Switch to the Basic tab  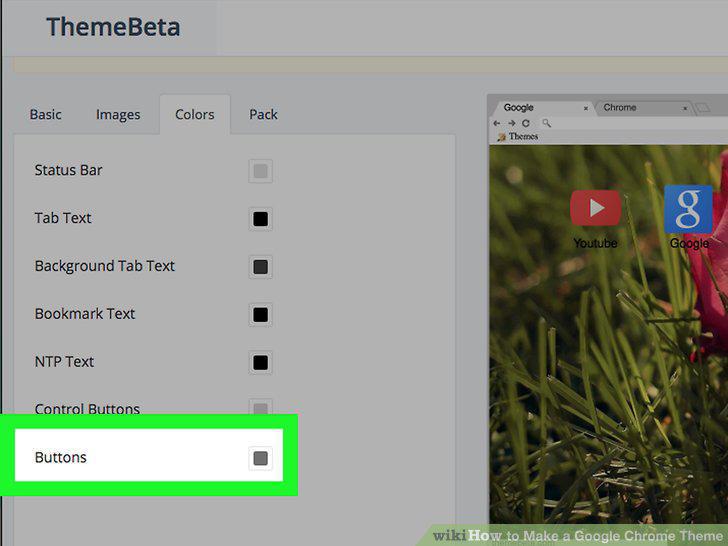pos(46,114)
